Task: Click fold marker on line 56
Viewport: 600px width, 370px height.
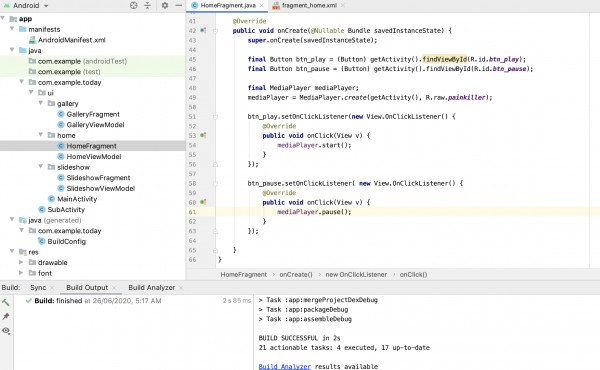Action: click(x=215, y=164)
